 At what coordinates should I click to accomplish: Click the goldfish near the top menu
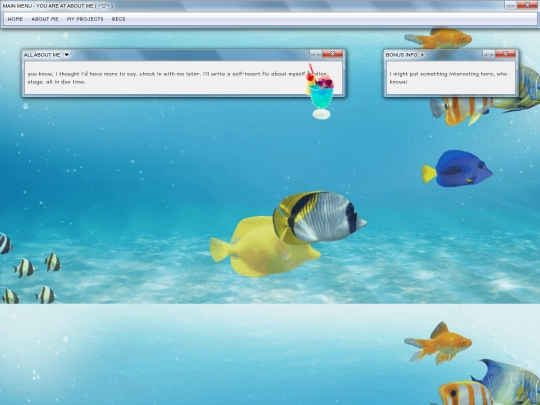(438, 38)
